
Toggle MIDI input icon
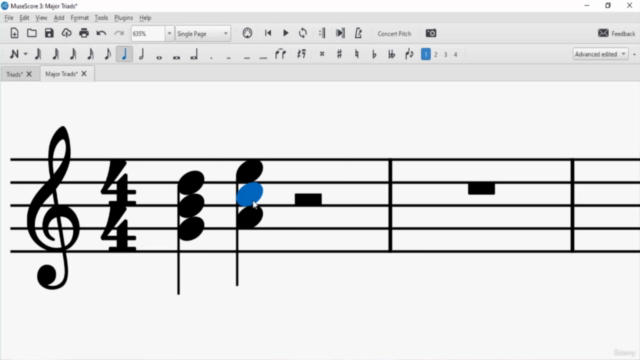(247, 33)
